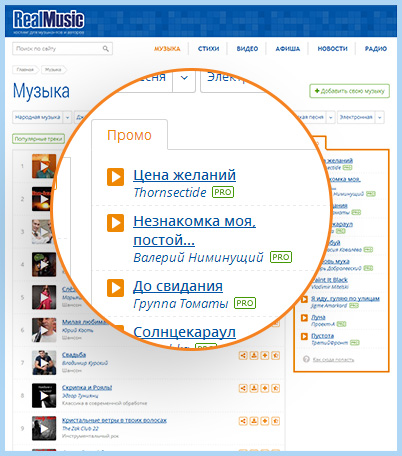The height and width of the screenshot is (456, 402).
Task: Play enlarged Незнакомка моя, постой… with orange button
Action: tap(115, 223)
